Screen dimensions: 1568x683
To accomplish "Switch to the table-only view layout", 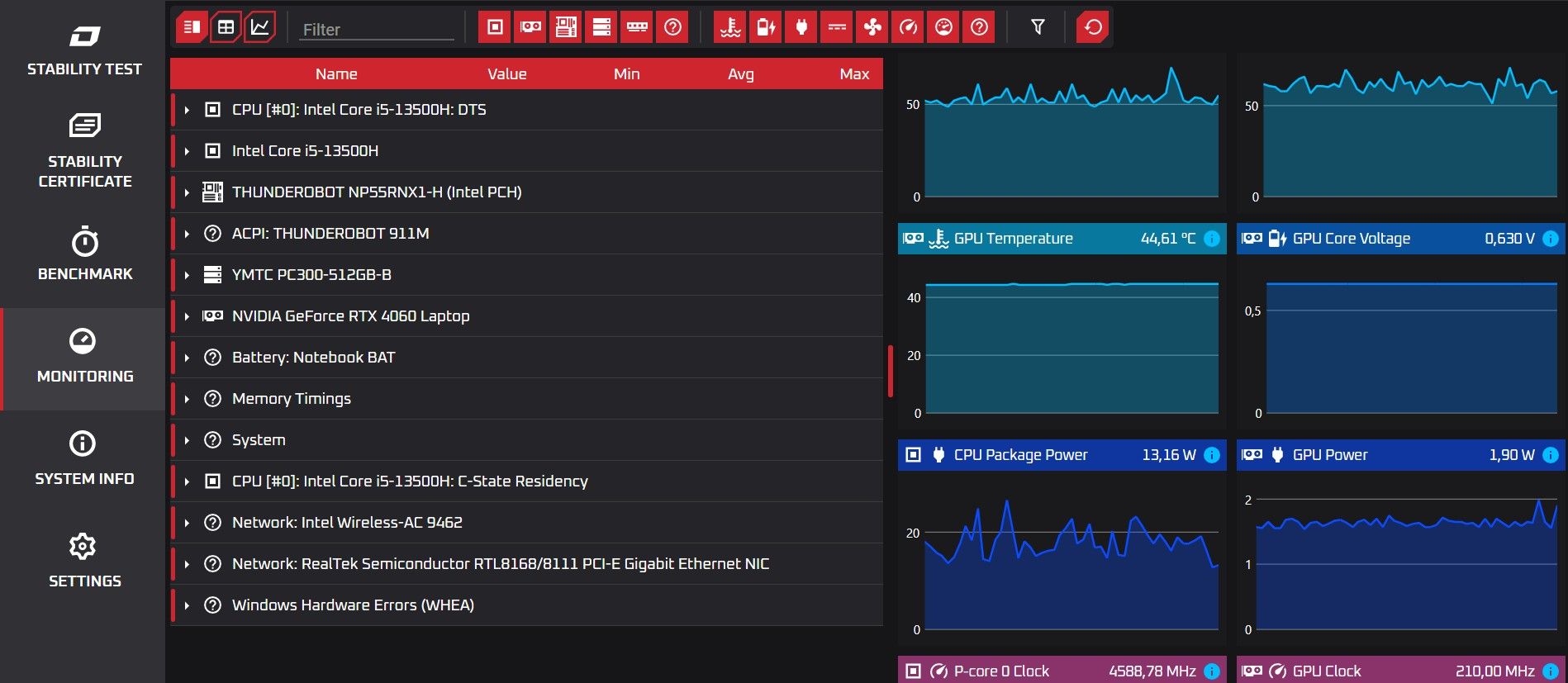I will [226, 27].
